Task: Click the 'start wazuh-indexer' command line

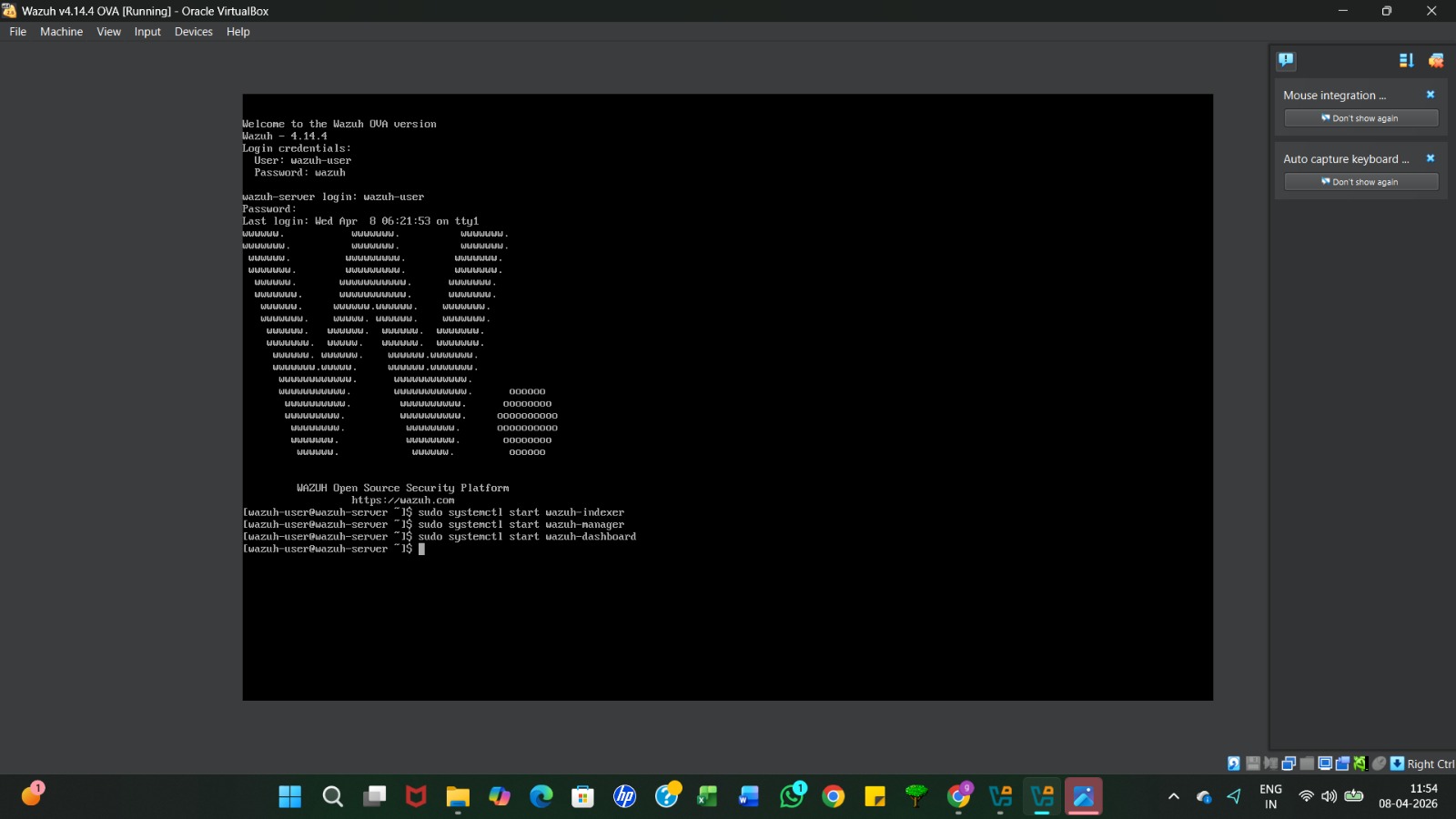Action: tap(433, 512)
